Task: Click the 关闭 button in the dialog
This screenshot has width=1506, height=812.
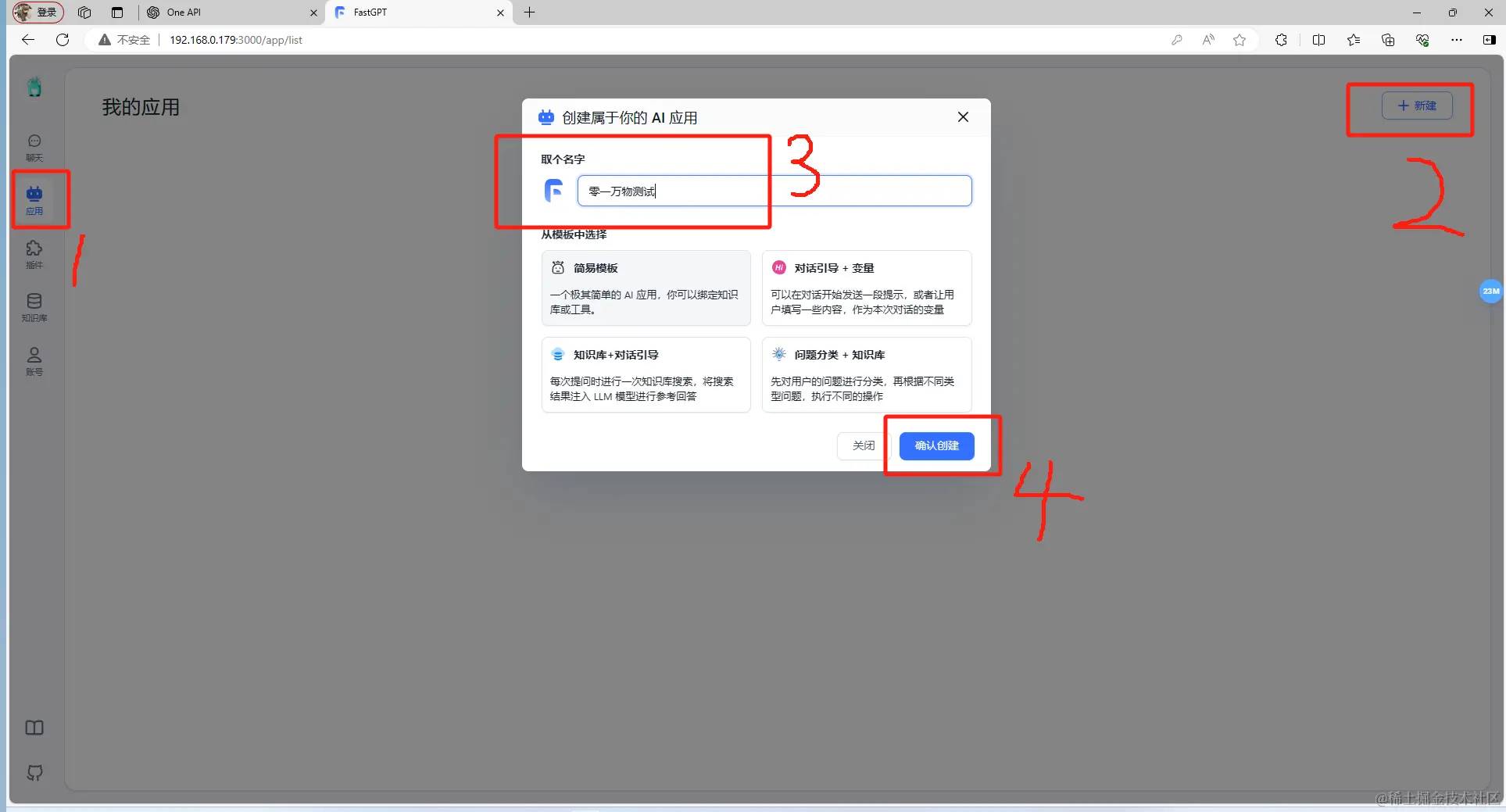Action: [864, 445]
